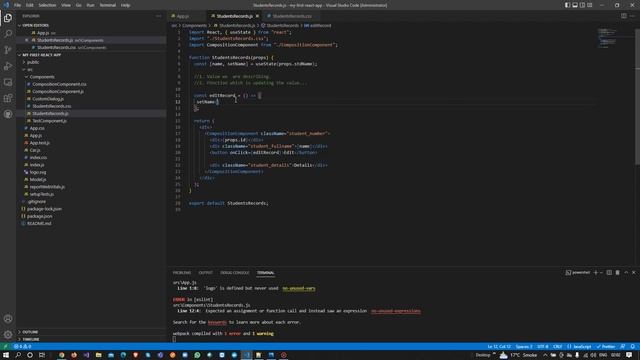Viewport: 640px width, 360px height.
Task: Click the no-unused-vars link in terminal
Action: click(x=299, y=288)
